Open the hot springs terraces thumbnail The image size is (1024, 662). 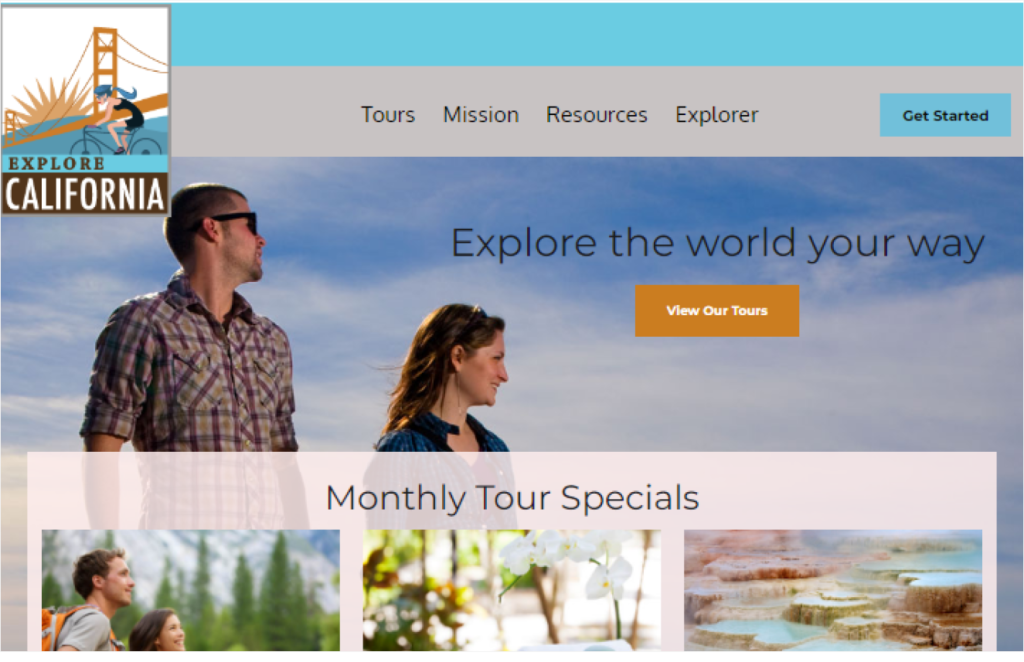(833, 590)
